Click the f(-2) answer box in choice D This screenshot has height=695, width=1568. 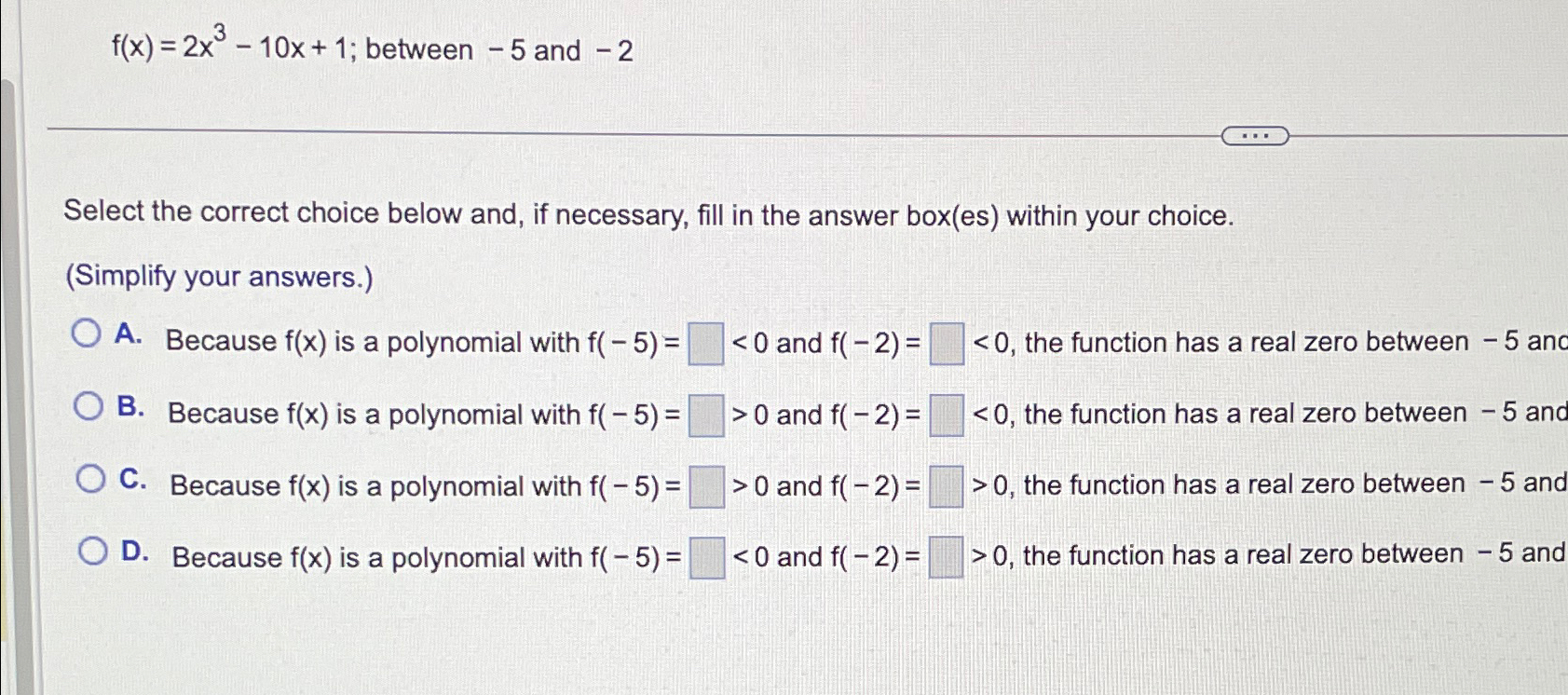(x=946, y=557)
